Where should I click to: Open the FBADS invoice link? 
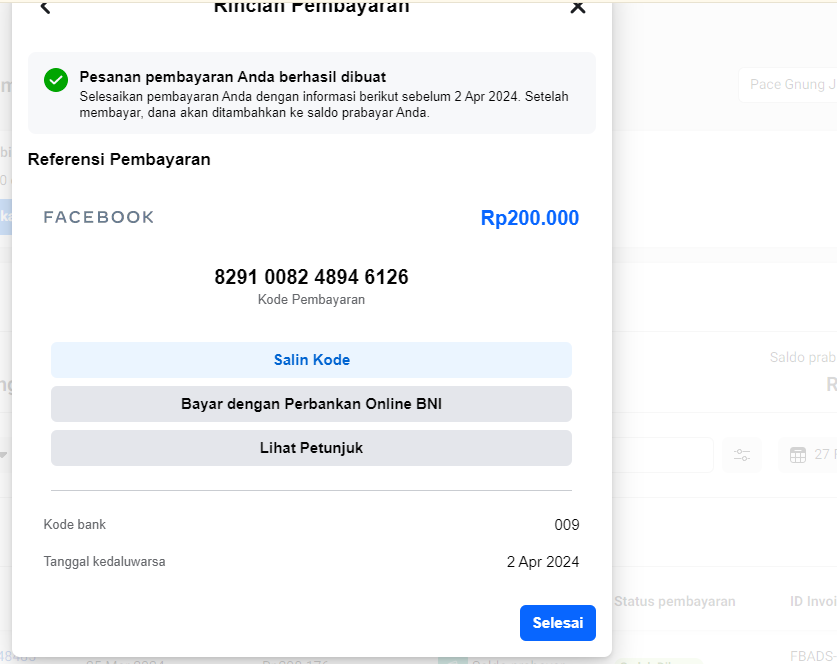click(x=812, y=656)
